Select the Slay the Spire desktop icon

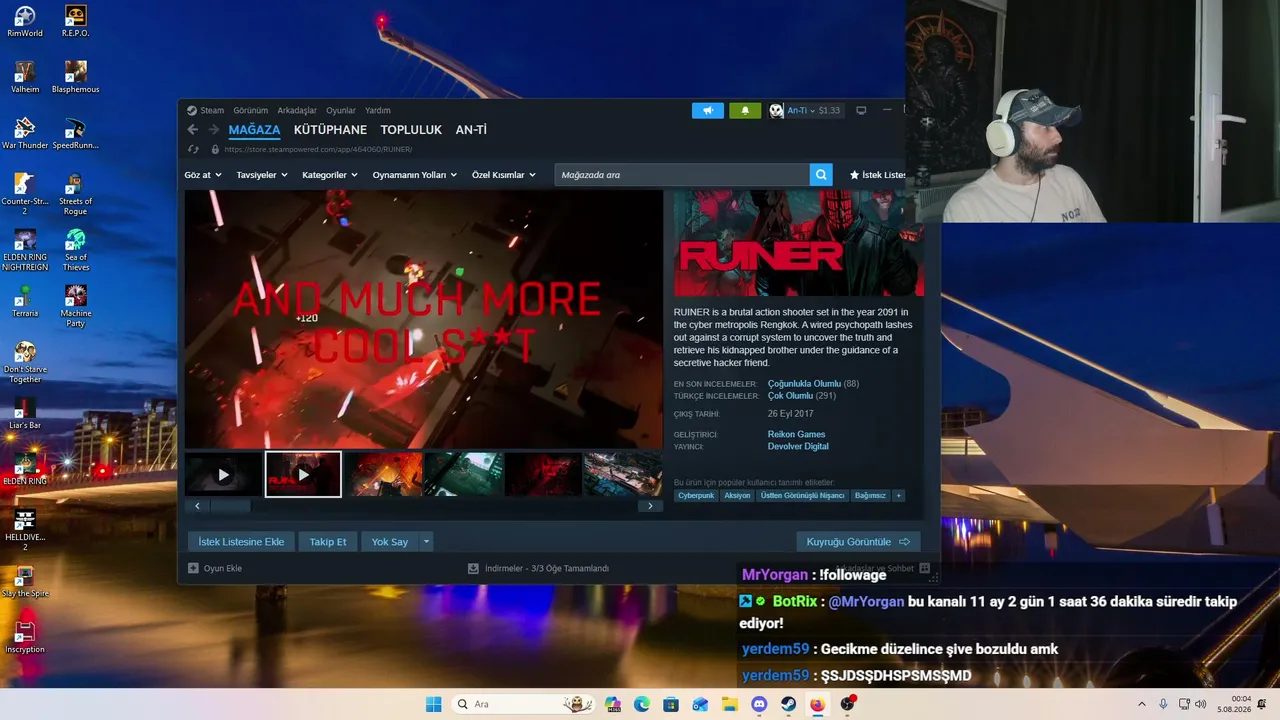[x=25, y=581]
